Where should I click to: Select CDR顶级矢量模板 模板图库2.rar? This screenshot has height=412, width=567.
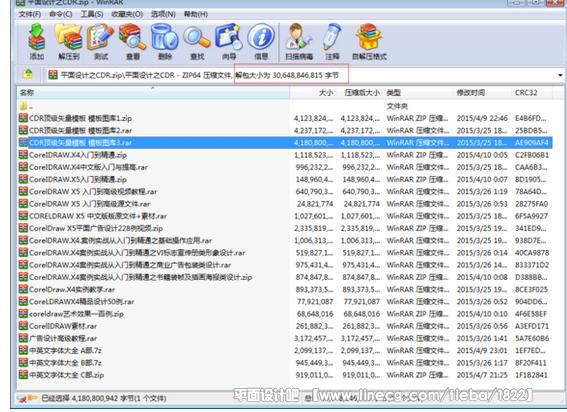tap(80, 130)
